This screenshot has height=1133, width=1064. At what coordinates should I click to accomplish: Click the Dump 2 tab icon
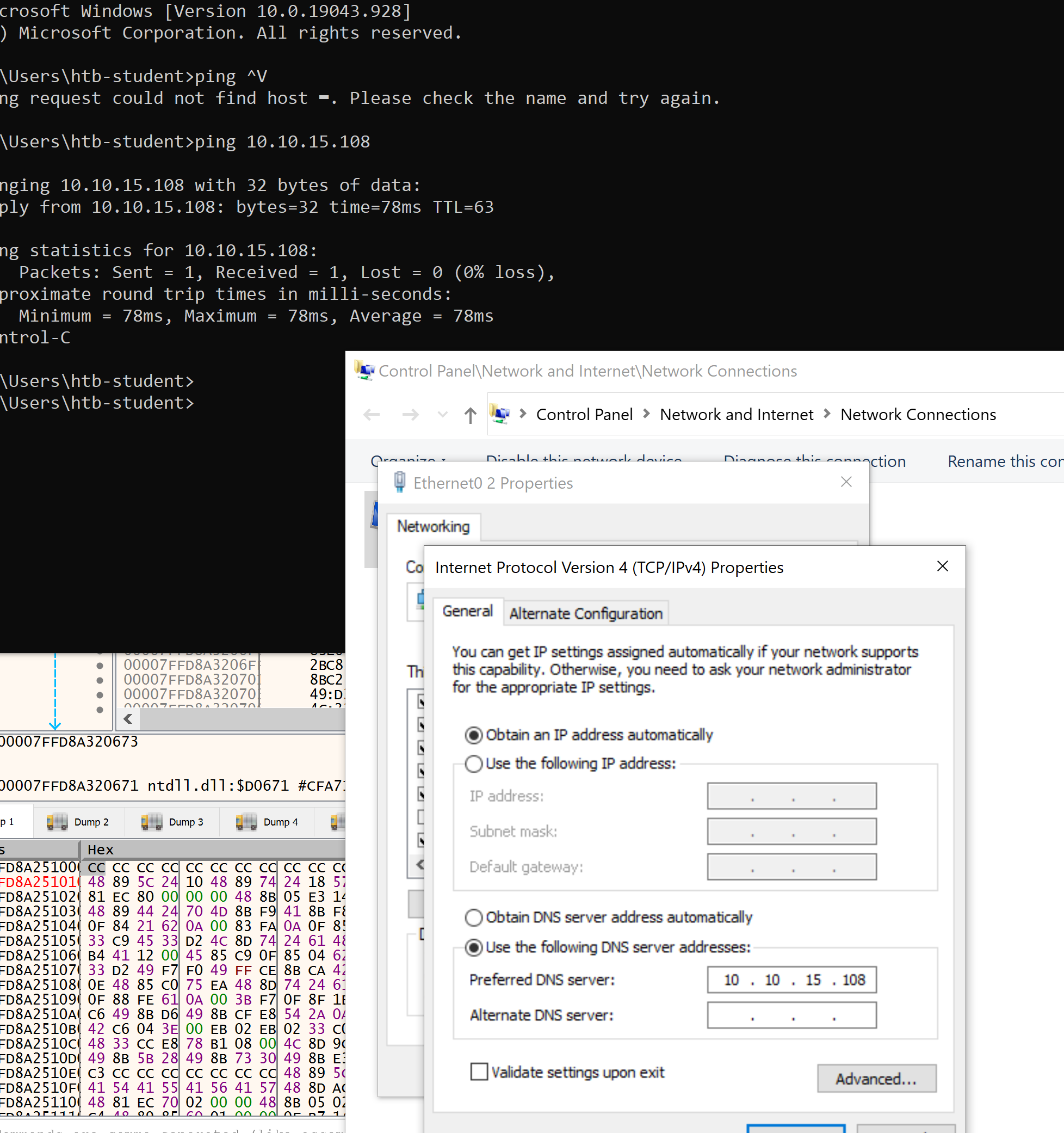pos(57,822)
